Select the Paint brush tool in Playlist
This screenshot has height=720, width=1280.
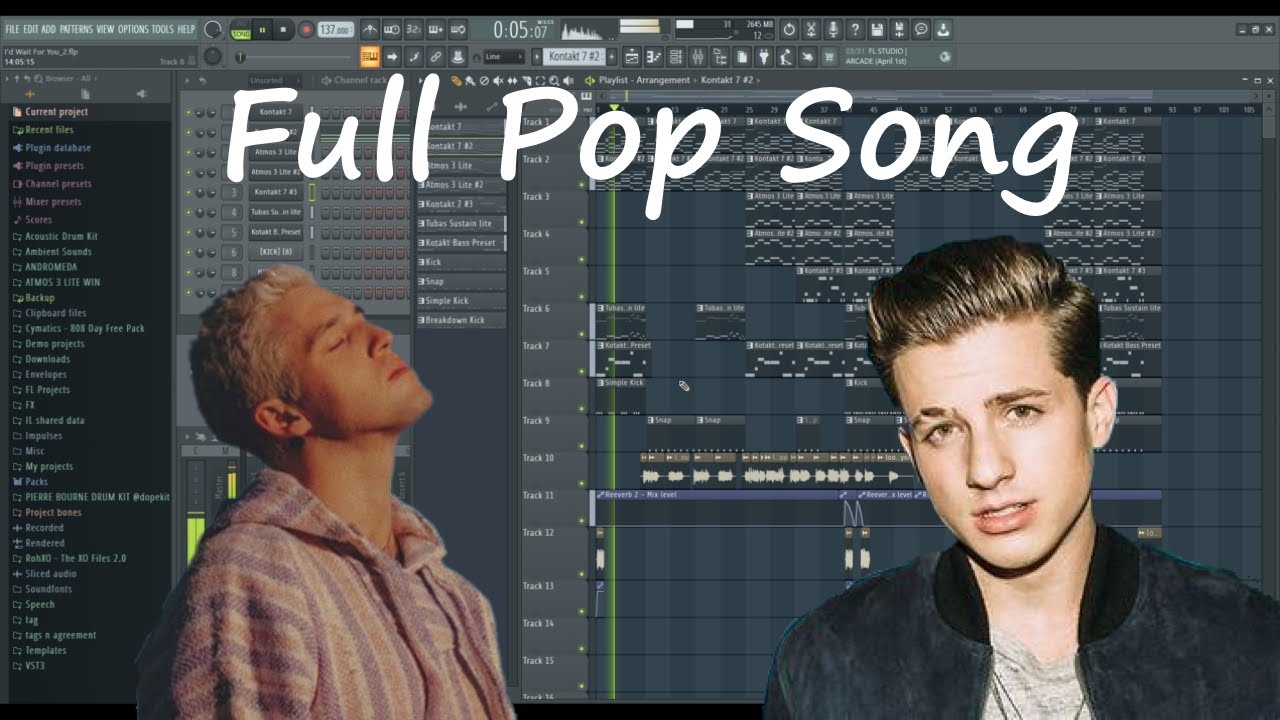click(470, 80)
